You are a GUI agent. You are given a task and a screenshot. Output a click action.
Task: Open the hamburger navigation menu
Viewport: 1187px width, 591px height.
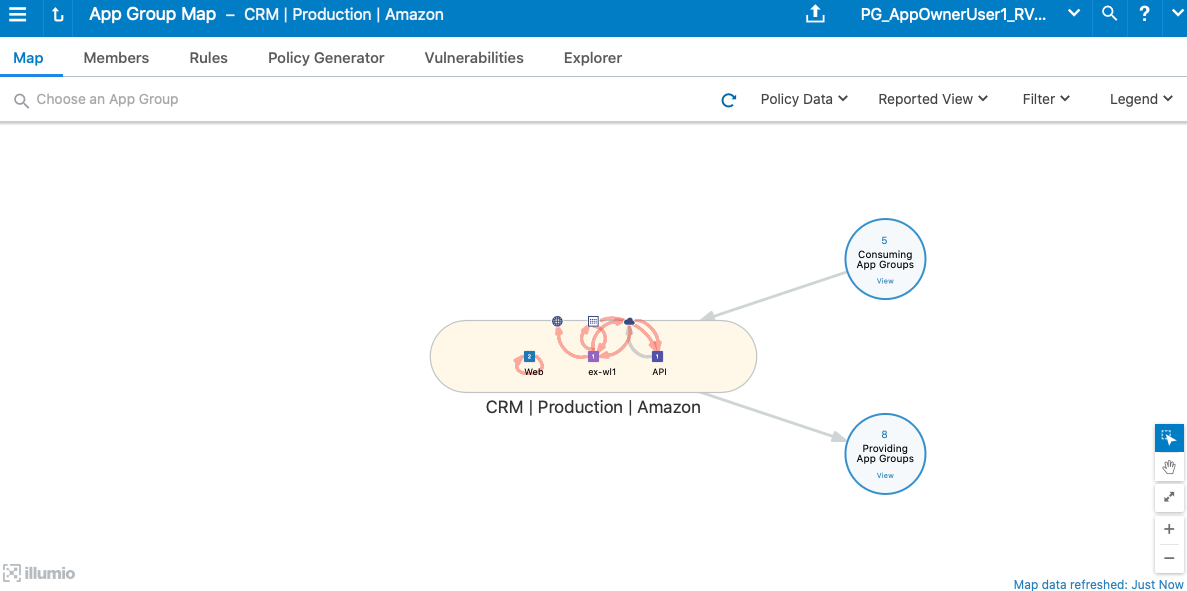click(18, 14)
